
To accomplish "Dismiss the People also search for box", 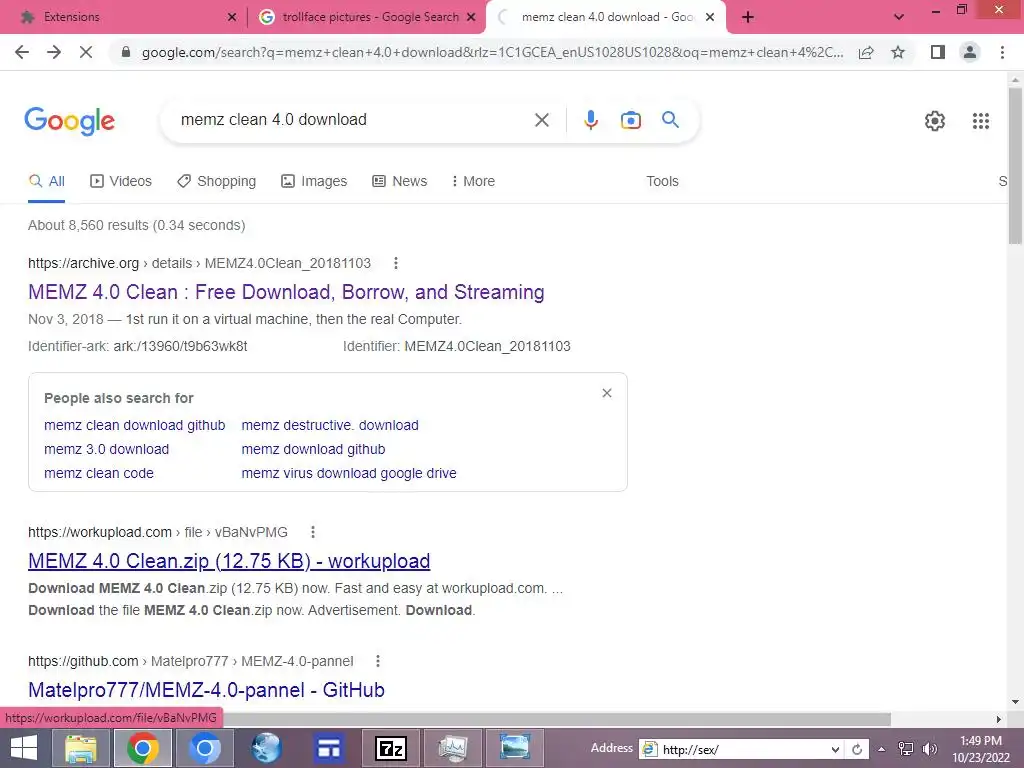I will tap(607, 393).
